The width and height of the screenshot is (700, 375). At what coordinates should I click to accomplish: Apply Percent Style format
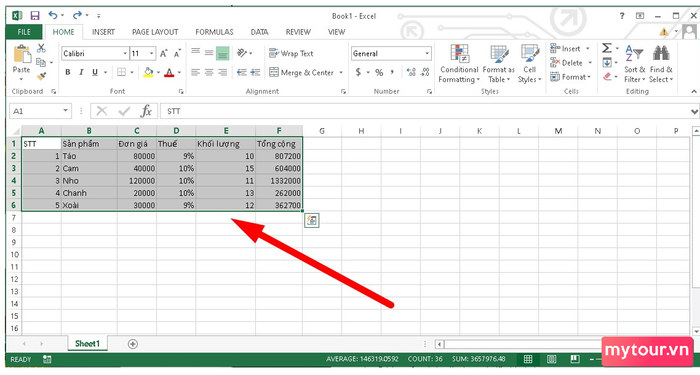tap(379, 72)
